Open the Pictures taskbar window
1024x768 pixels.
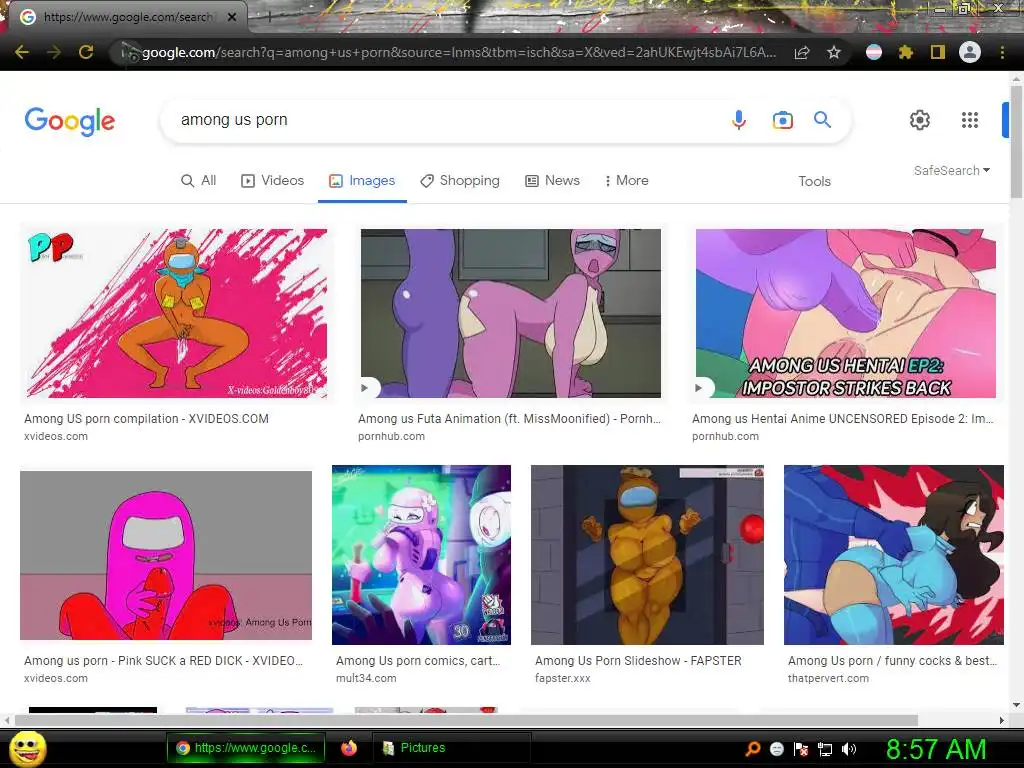coord(451,748)
